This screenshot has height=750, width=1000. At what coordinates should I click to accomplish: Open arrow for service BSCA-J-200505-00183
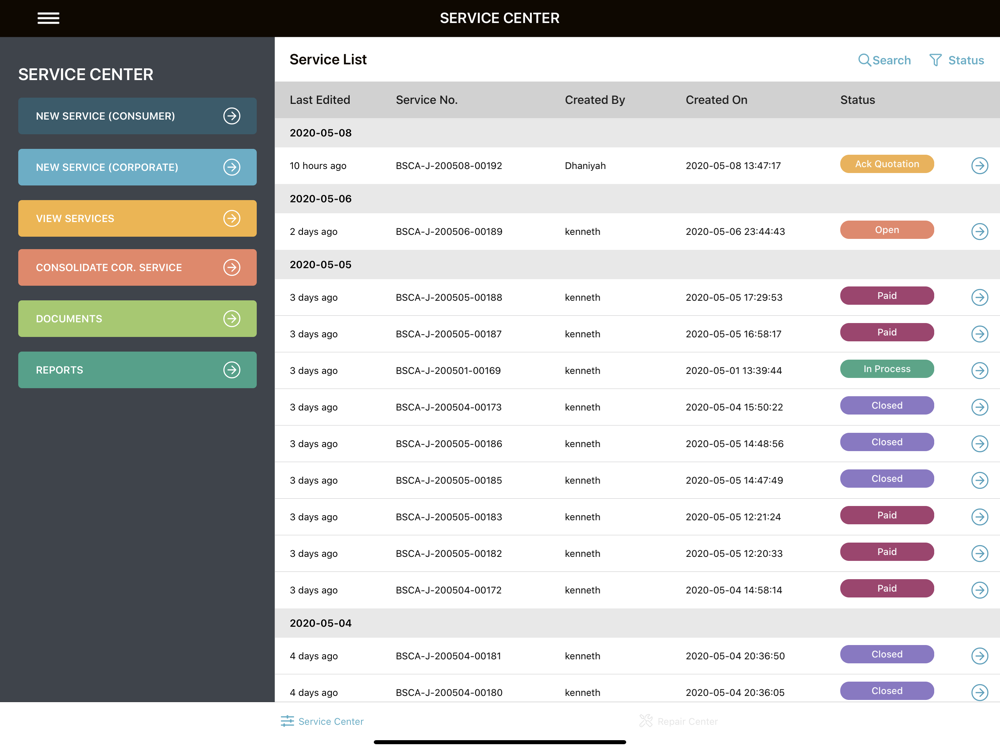pyautogui.click(x=979, y=517)
